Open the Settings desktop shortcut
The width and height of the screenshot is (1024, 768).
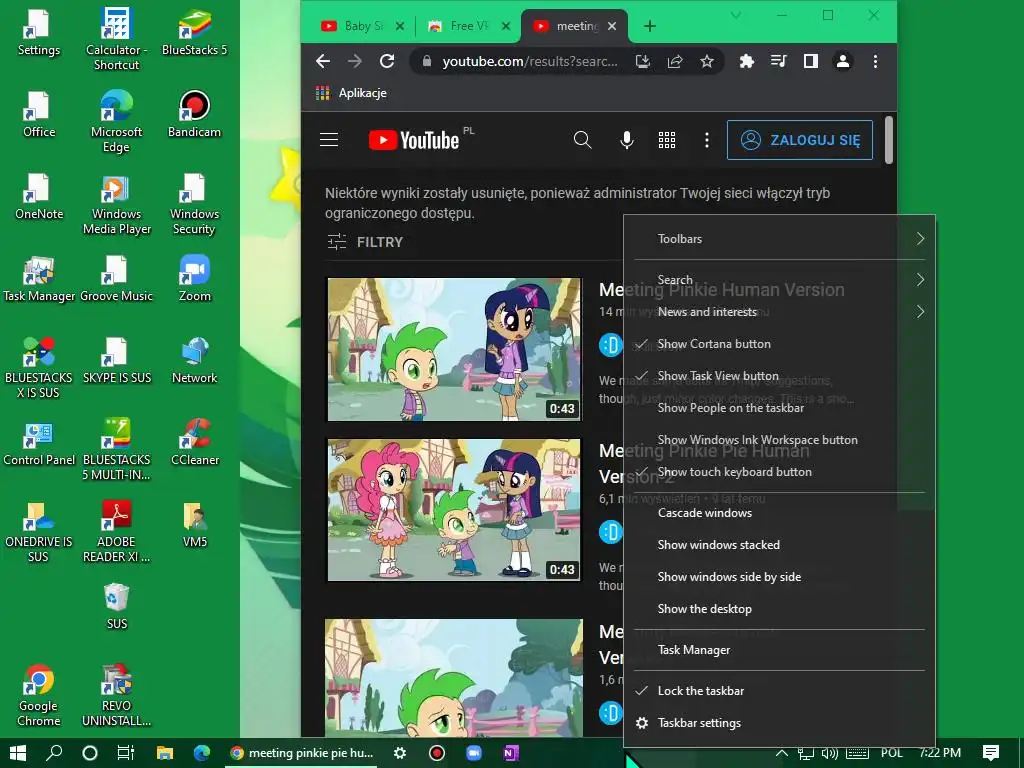click(x=39, y=33)
